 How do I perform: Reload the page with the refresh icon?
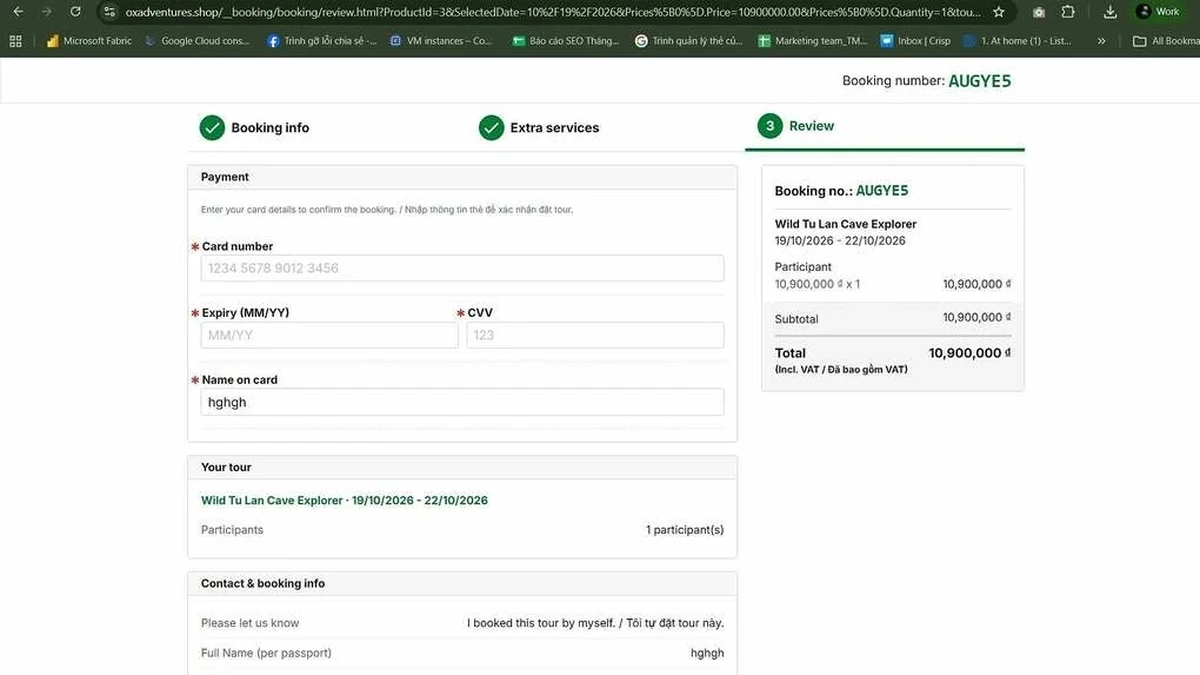[x=75, y=12]
